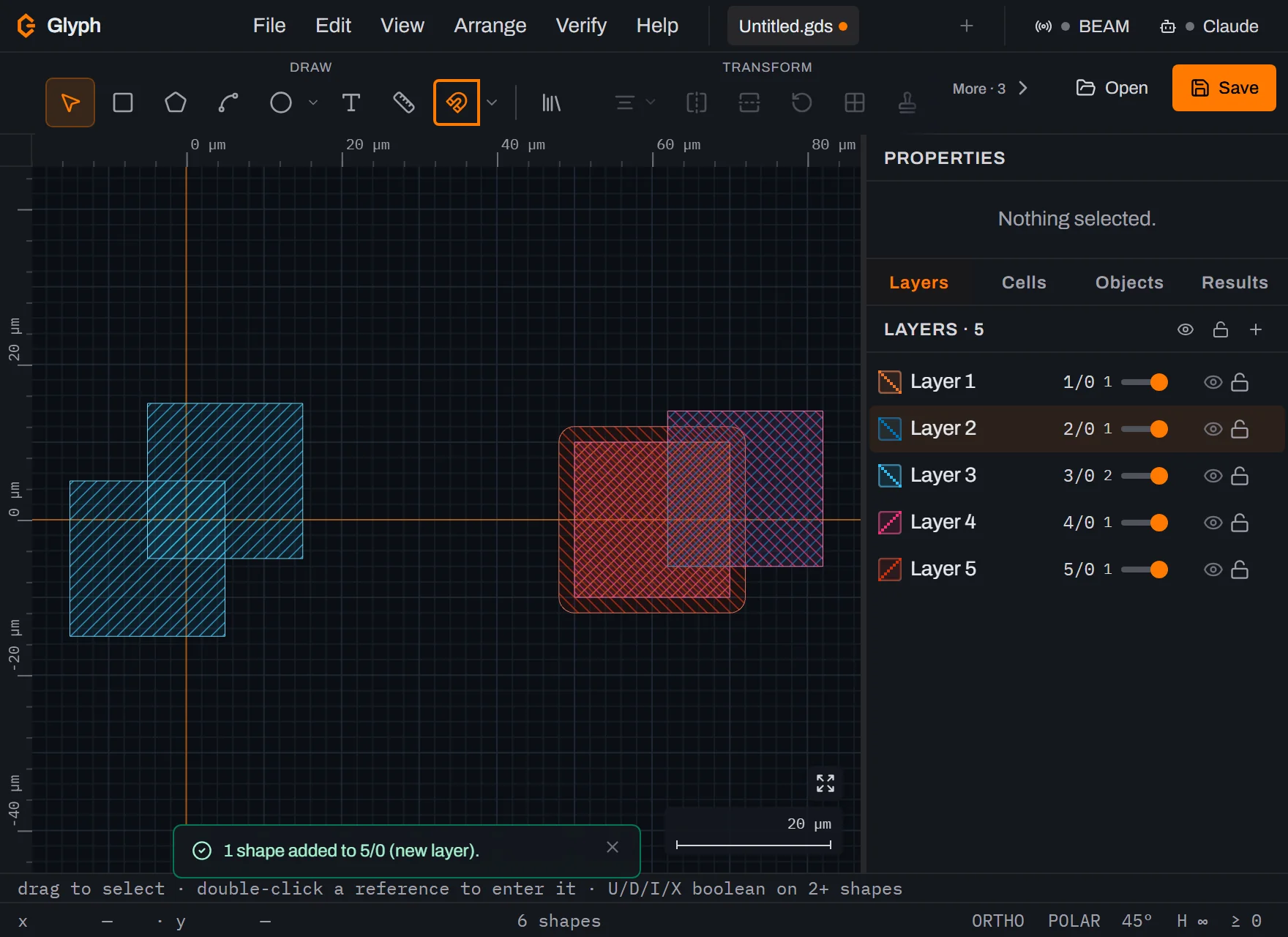The height and width of the screenshot is (937, 1288).
Task: Activate the text tool
Action: point(351,102)
